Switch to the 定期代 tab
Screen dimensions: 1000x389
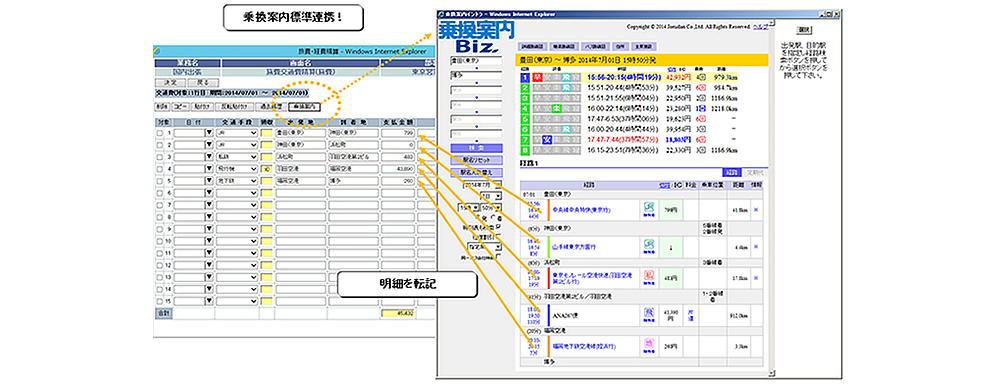click(x=754, y=172)
